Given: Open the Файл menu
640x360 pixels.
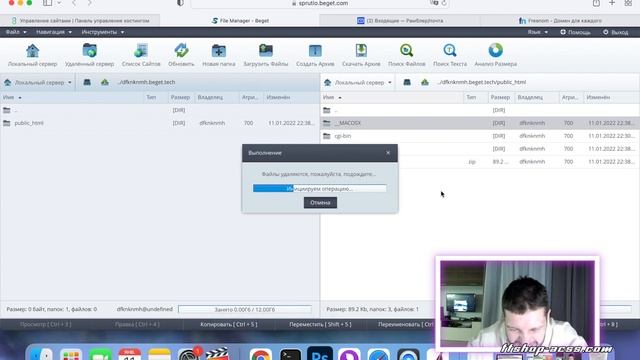Looking at the screenshot, I should pyautogui.click(x=16, y=32).
